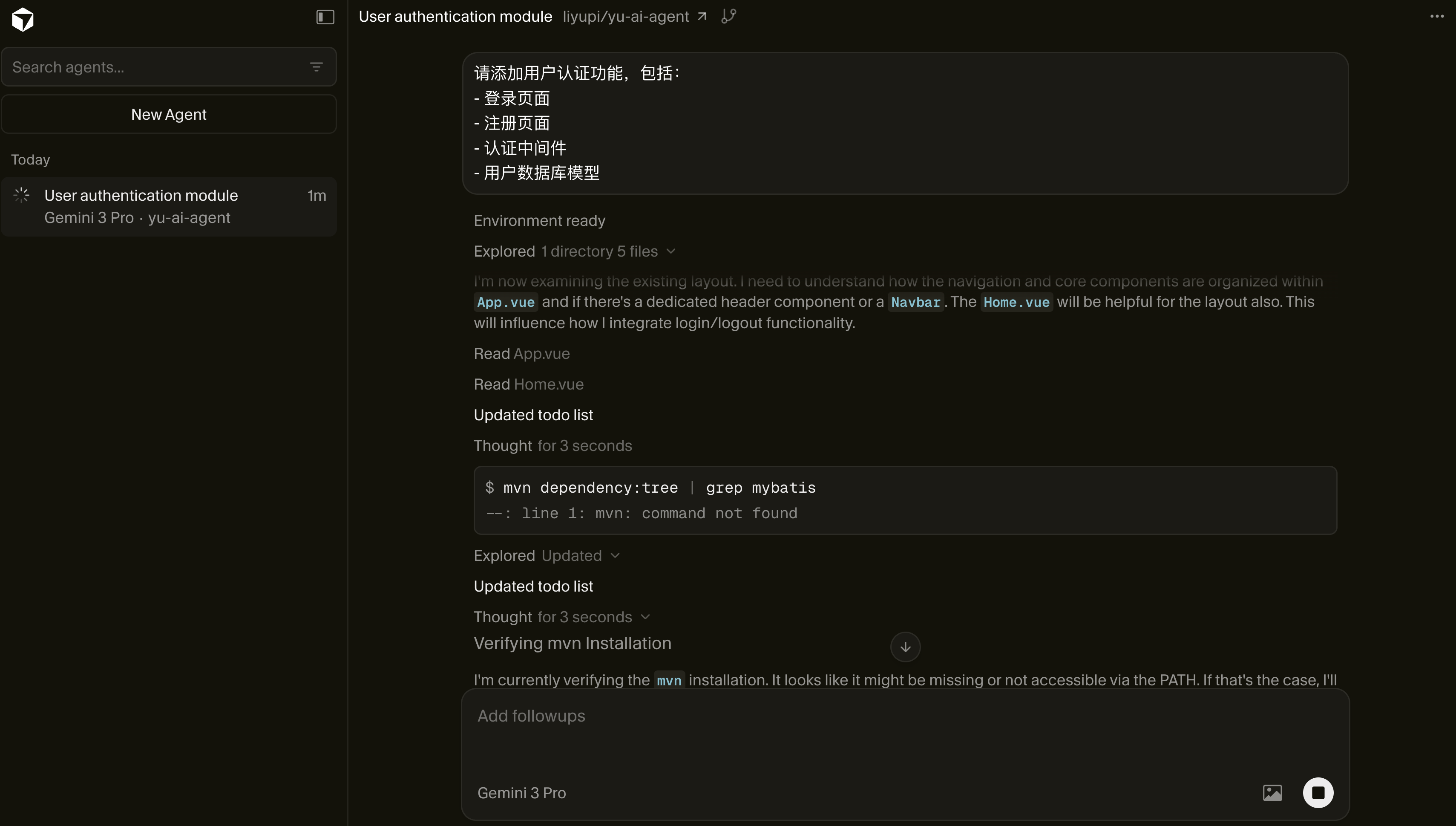
Task: Click the New Agent button
Action: [x=169, y=115]
